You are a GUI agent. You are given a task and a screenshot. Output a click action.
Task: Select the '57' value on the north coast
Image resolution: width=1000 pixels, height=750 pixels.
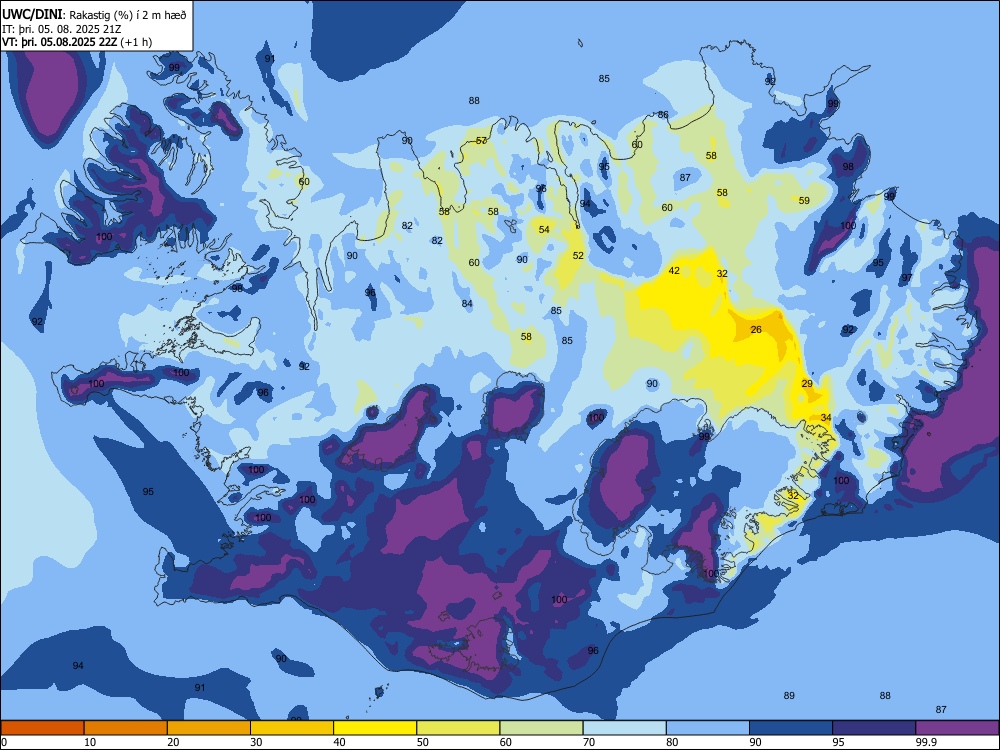coord(482,140)
